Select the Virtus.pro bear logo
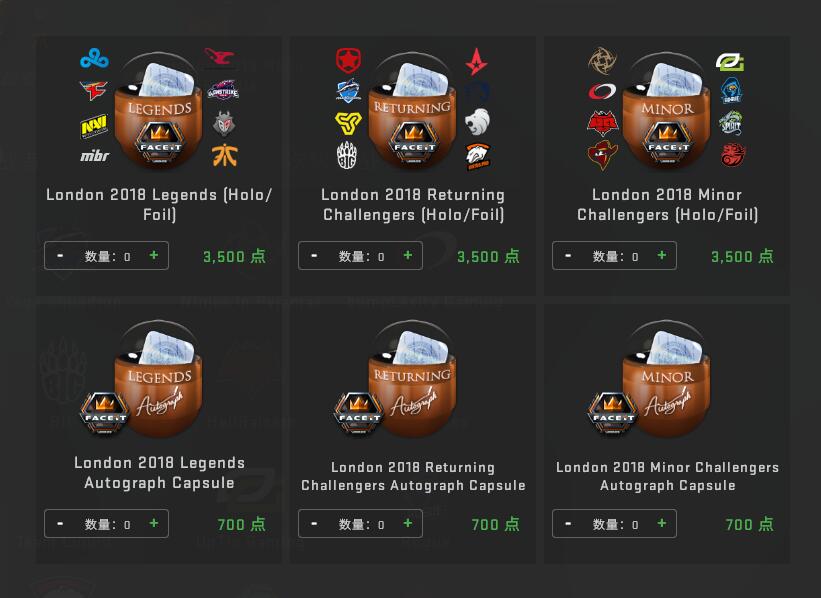 [x=478, y=157]
